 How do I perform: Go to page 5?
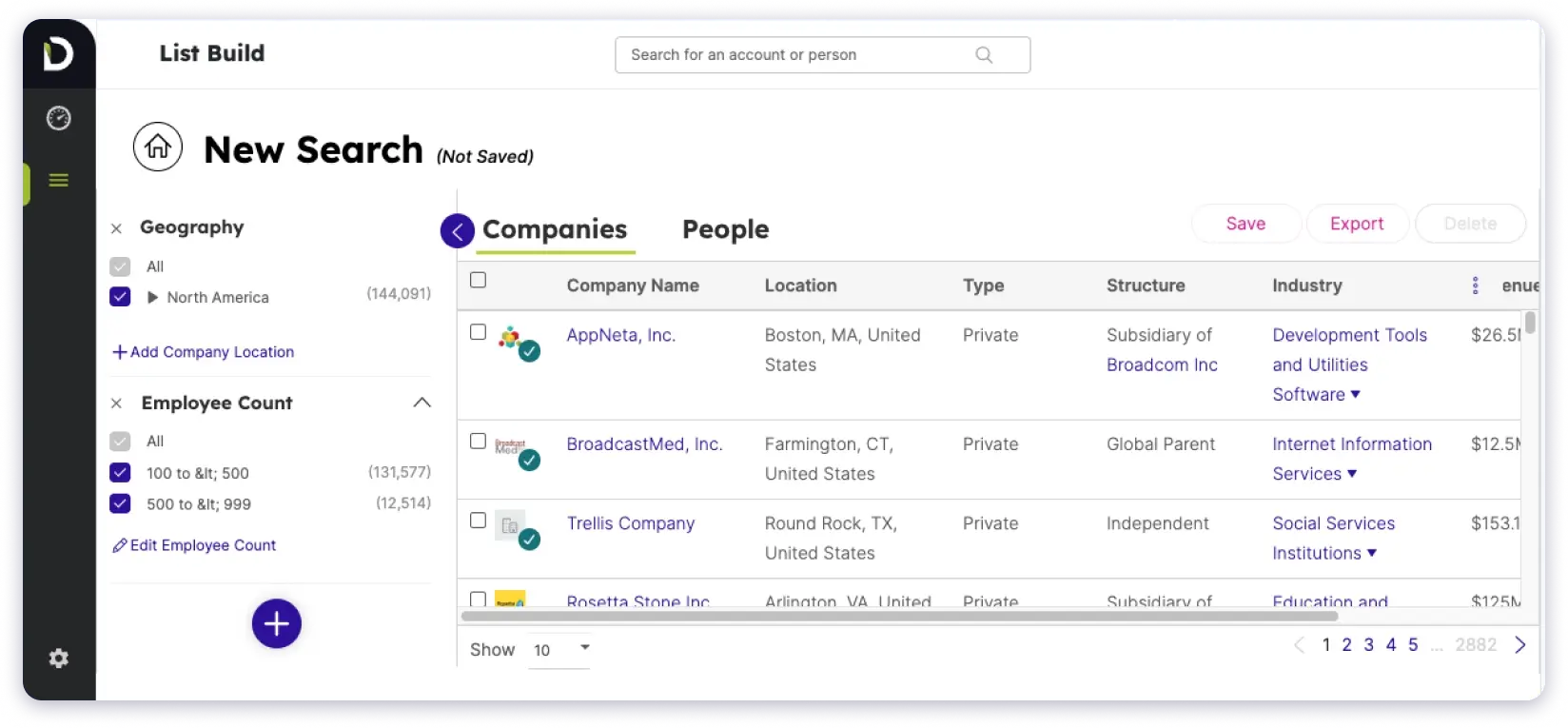tap(1413, 645)
